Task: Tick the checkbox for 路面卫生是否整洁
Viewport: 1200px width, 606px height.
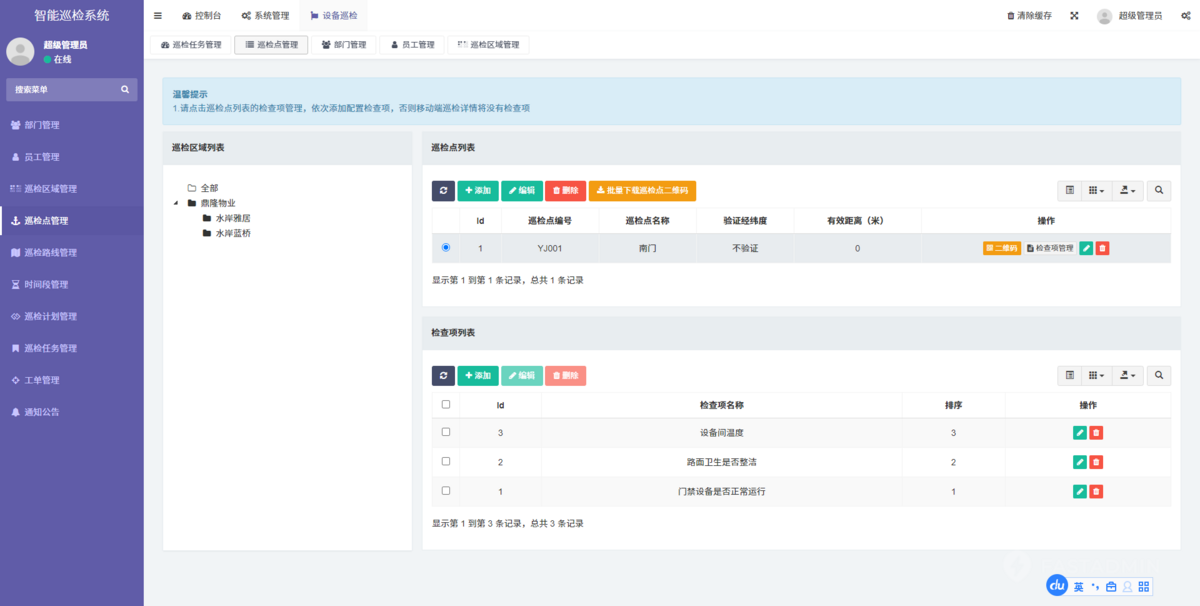Action: click(446, 462)
